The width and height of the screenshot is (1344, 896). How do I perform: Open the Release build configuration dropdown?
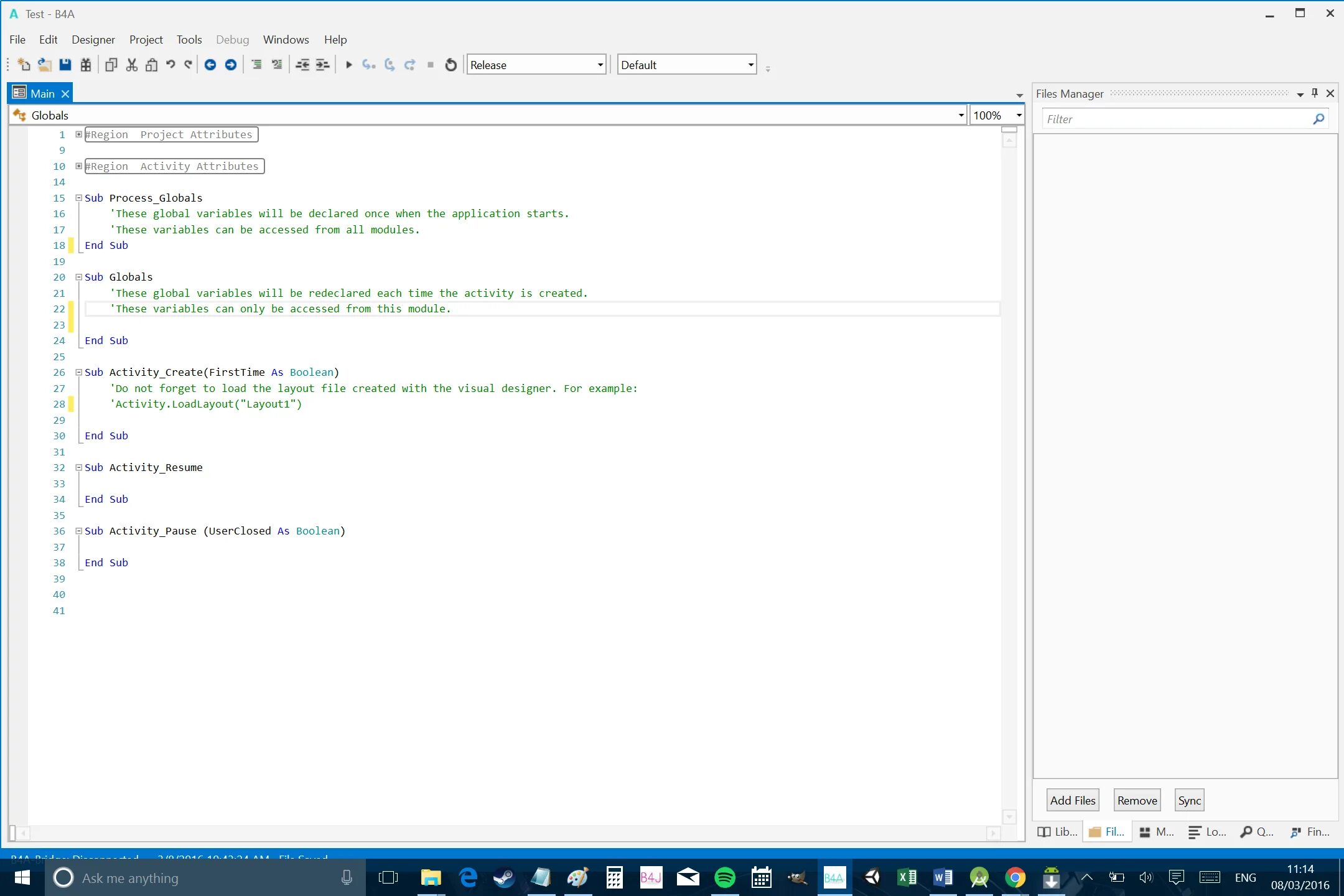(600, 65)
